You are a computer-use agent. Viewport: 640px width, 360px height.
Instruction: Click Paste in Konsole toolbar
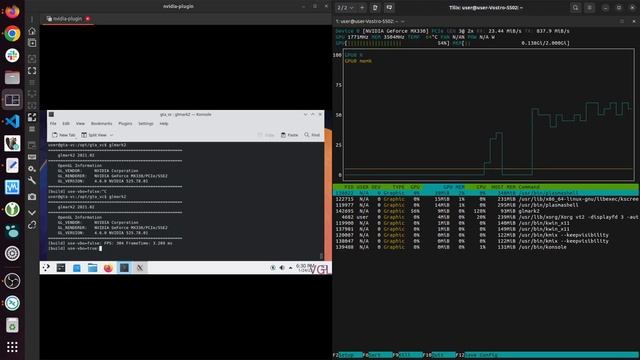pyautogui.click(x=289, y=135)
